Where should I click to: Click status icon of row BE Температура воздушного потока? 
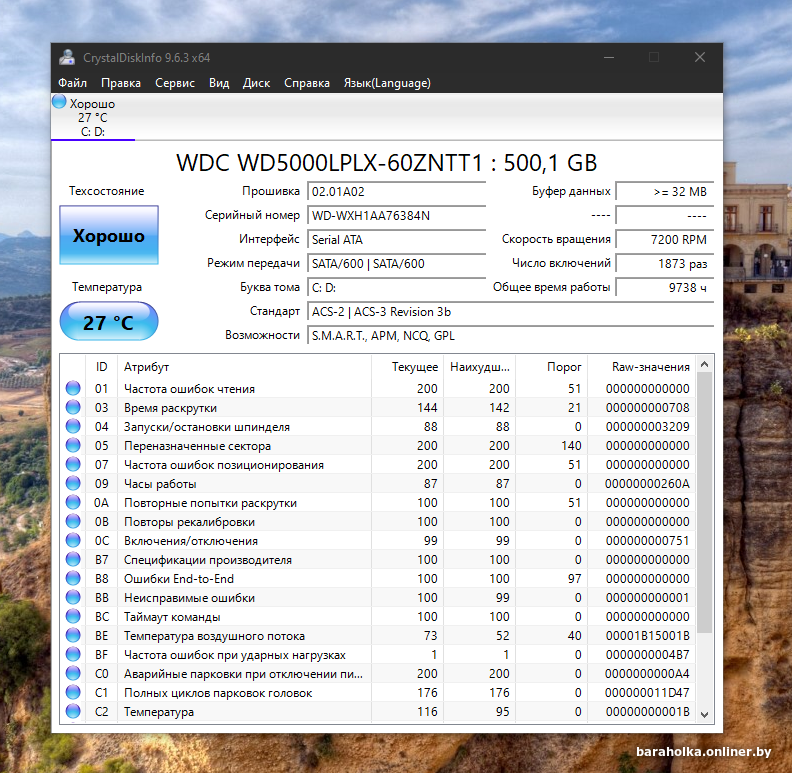click(x=73, y=635)
